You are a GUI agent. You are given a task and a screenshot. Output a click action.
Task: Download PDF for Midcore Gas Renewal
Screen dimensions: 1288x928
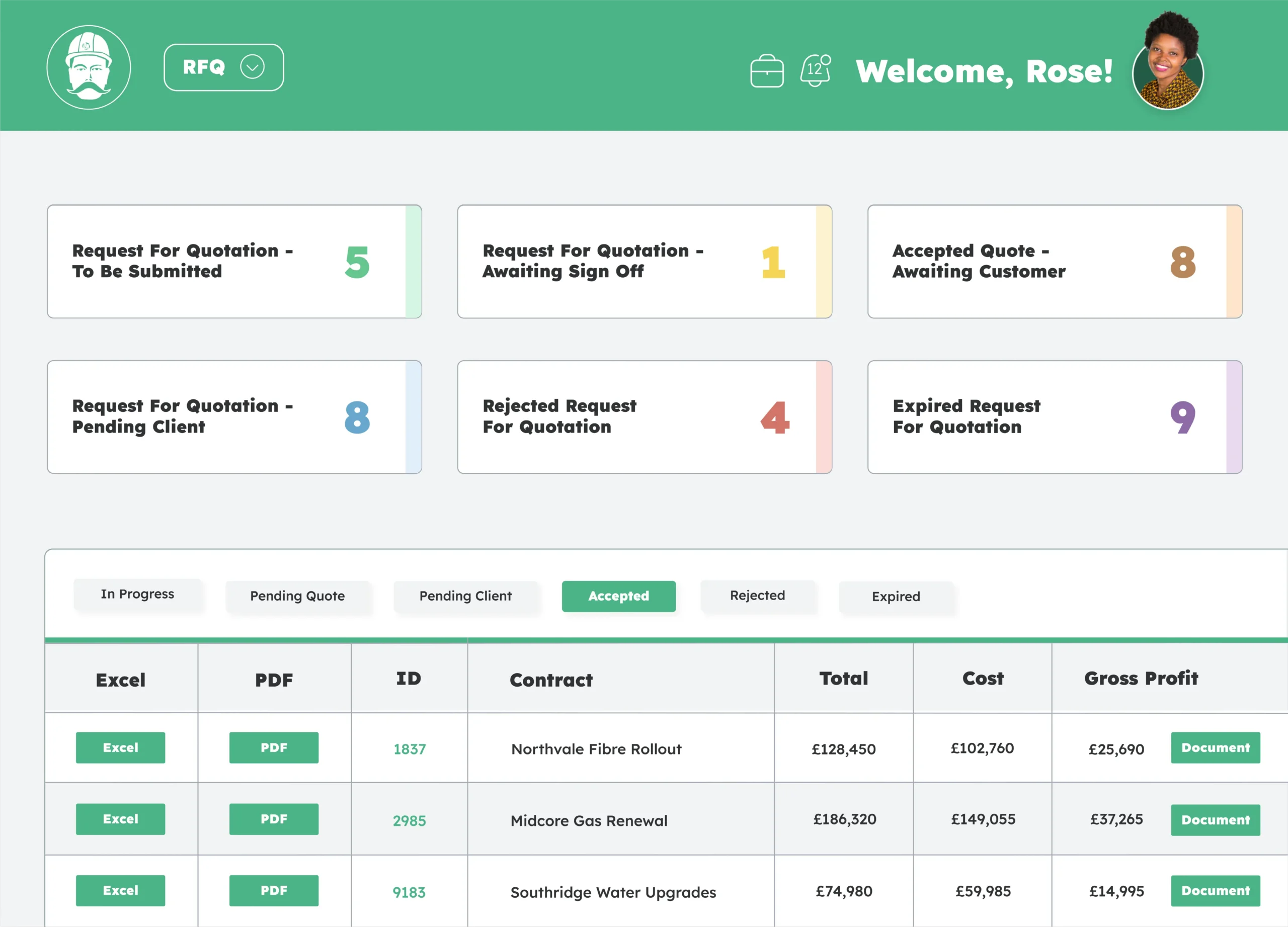point(274,819)
